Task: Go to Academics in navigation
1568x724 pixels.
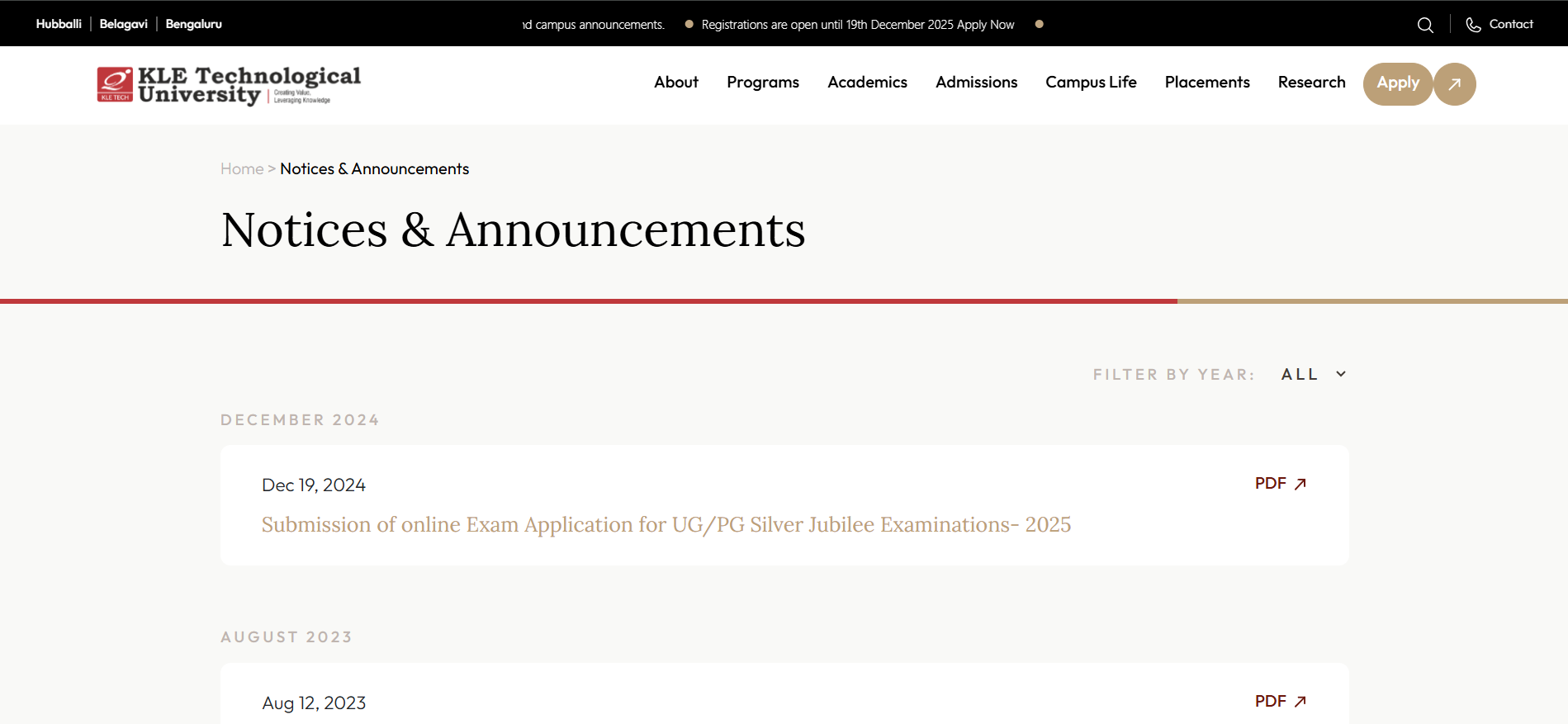Action: click(x=867, y=83)
